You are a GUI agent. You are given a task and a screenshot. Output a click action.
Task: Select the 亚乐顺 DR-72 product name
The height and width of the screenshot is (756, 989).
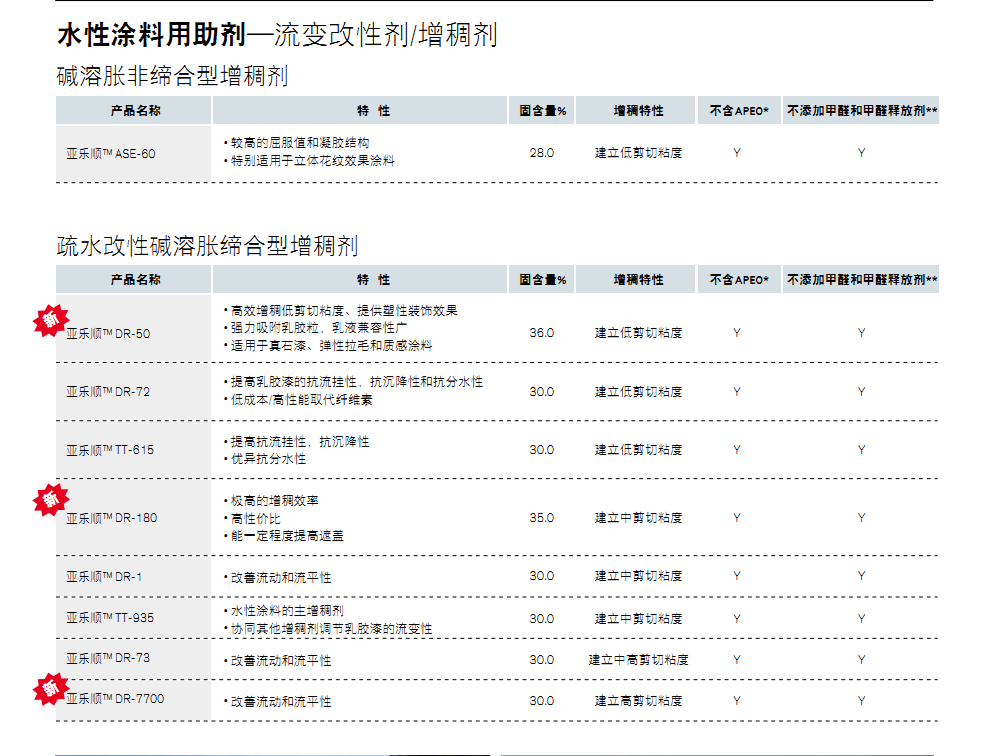coord(108,392)
